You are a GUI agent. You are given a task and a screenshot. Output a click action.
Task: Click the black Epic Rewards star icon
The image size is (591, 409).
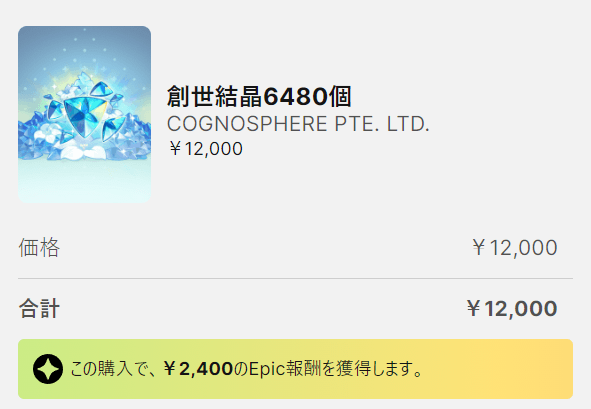[x=48, y=369]
